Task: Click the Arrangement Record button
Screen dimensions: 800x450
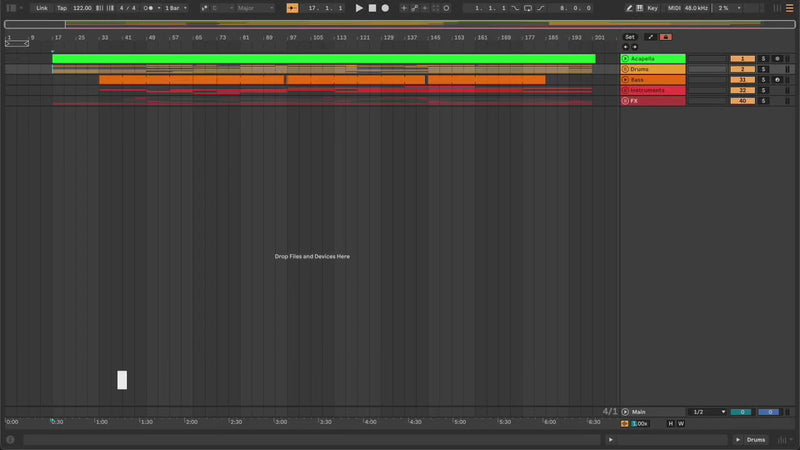Action: (385, 8)
